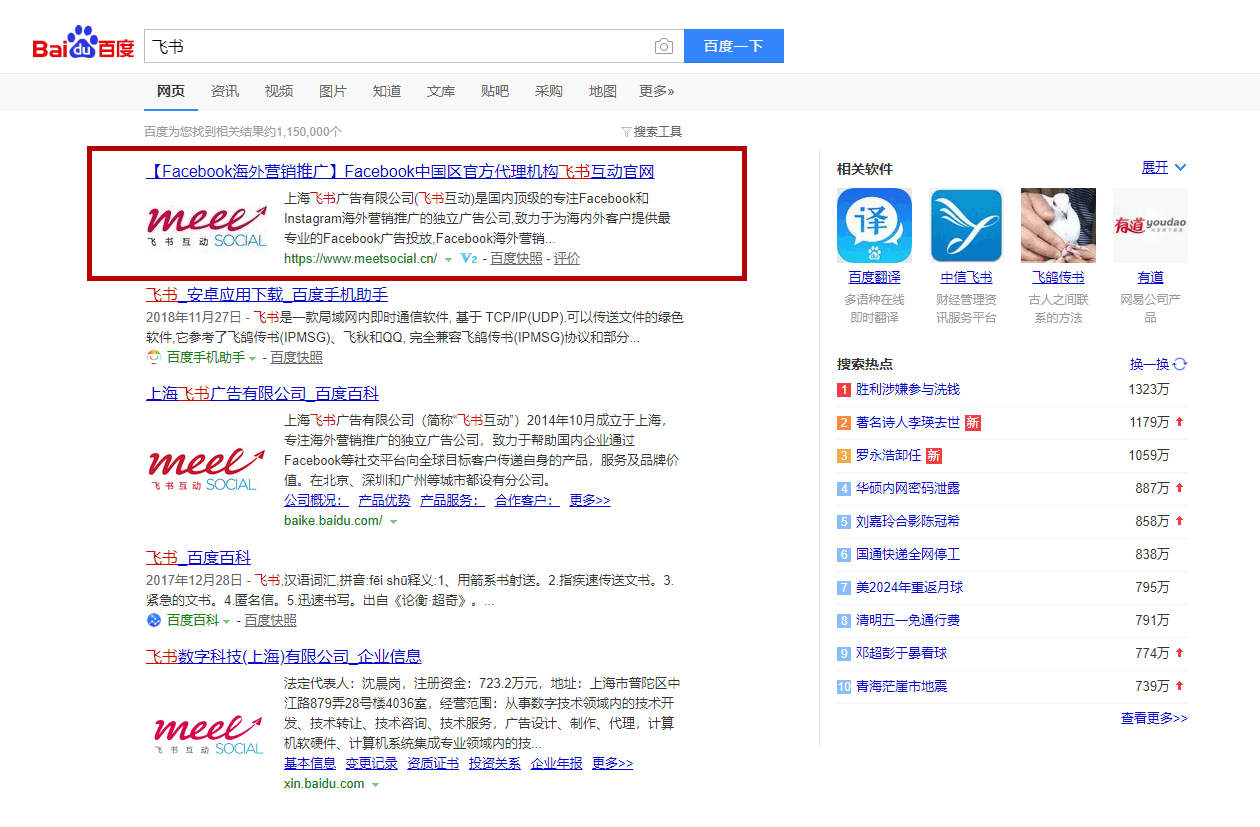This screenshot has height=827, width=1260.
Task: Open hot search 美2024年重返月球
Action: click(x=910, y=587)
